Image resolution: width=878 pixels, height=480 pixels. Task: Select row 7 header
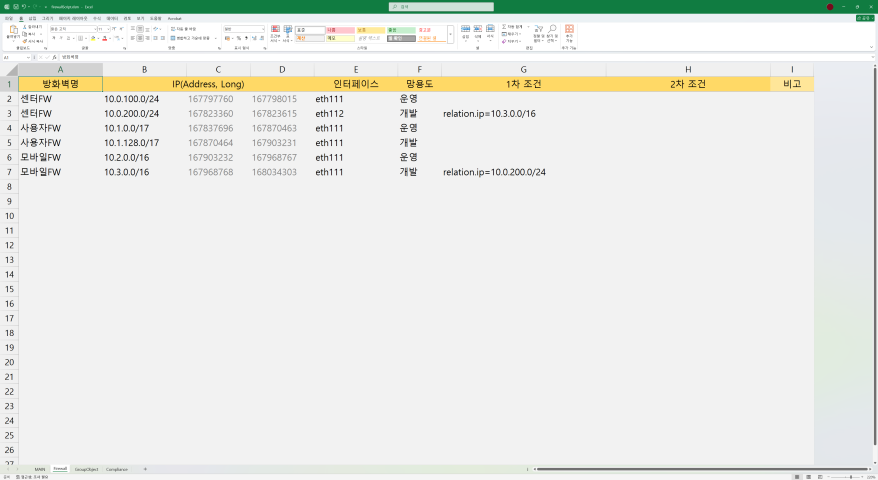click(x=9, y=172)
